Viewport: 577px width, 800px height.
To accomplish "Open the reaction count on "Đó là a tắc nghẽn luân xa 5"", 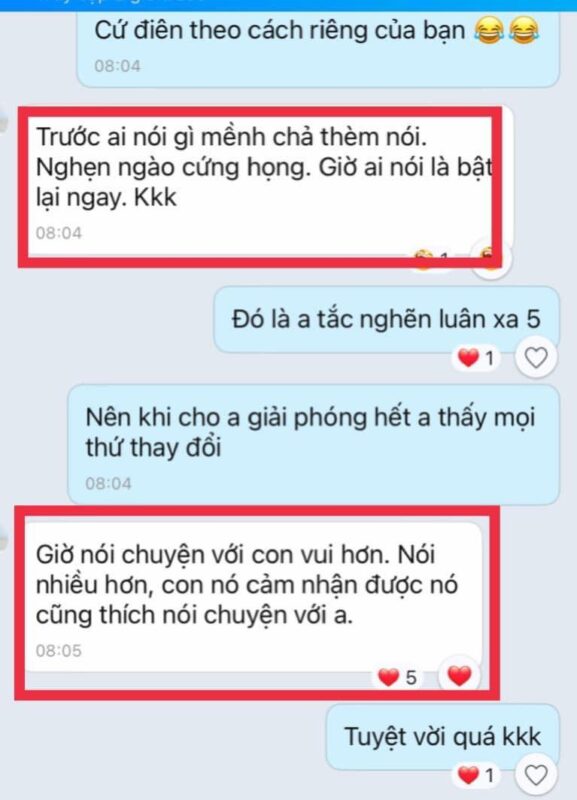I will [476, 358].
